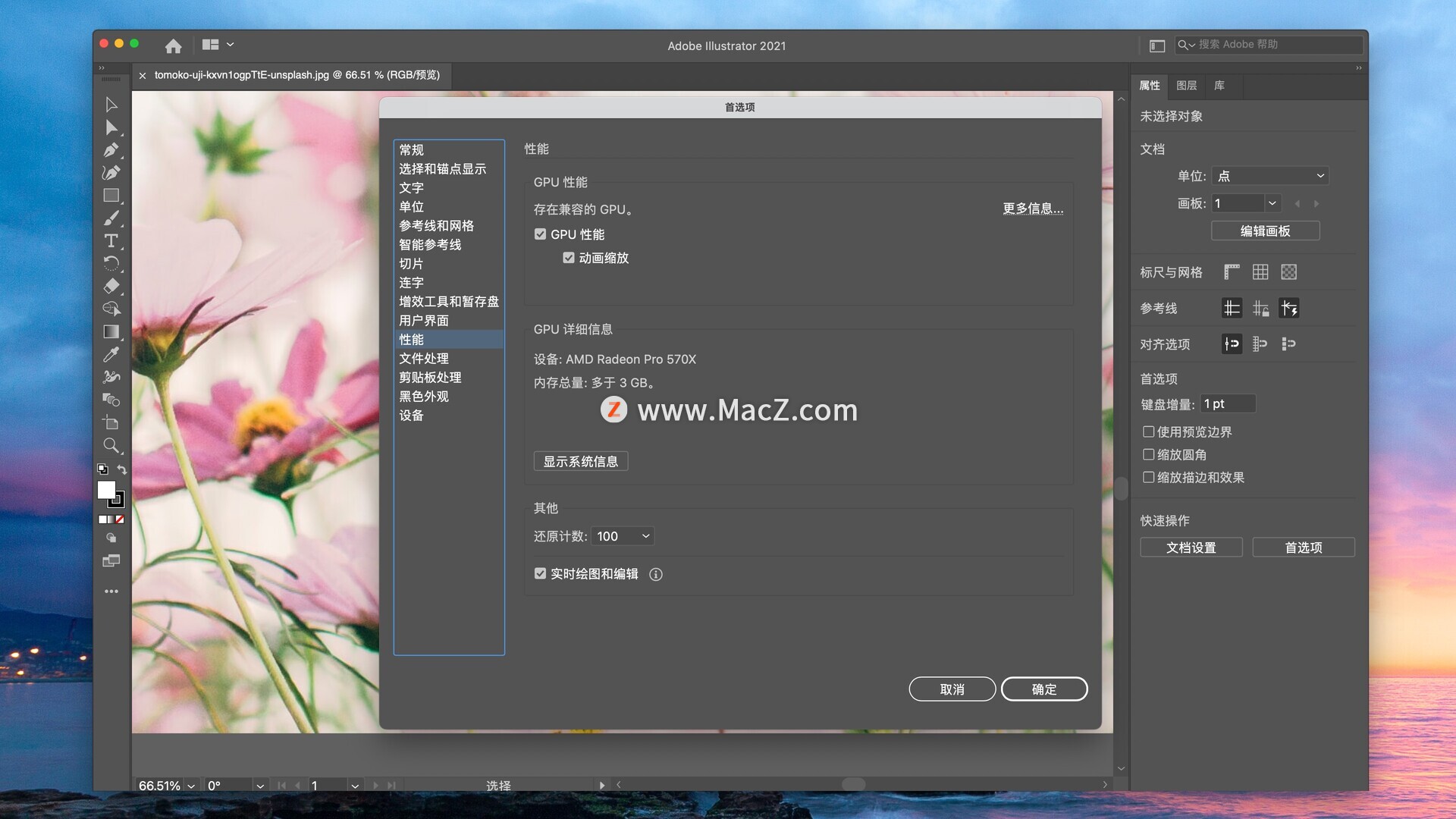This screenshot has height=819, width=1456.
Task: Select the Zoom magnifier tool
Action: [111, 445]
